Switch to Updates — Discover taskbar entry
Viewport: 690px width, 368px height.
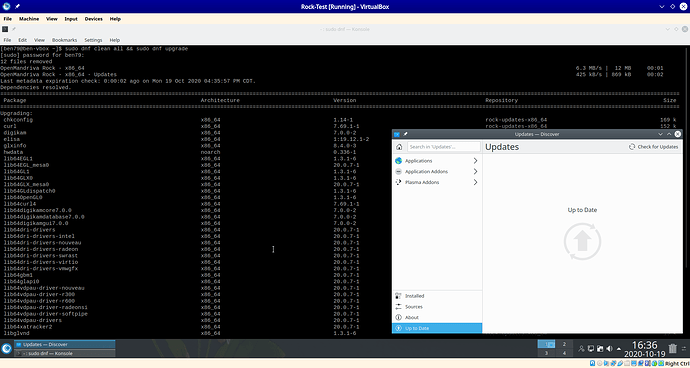[x=64, y=344]
